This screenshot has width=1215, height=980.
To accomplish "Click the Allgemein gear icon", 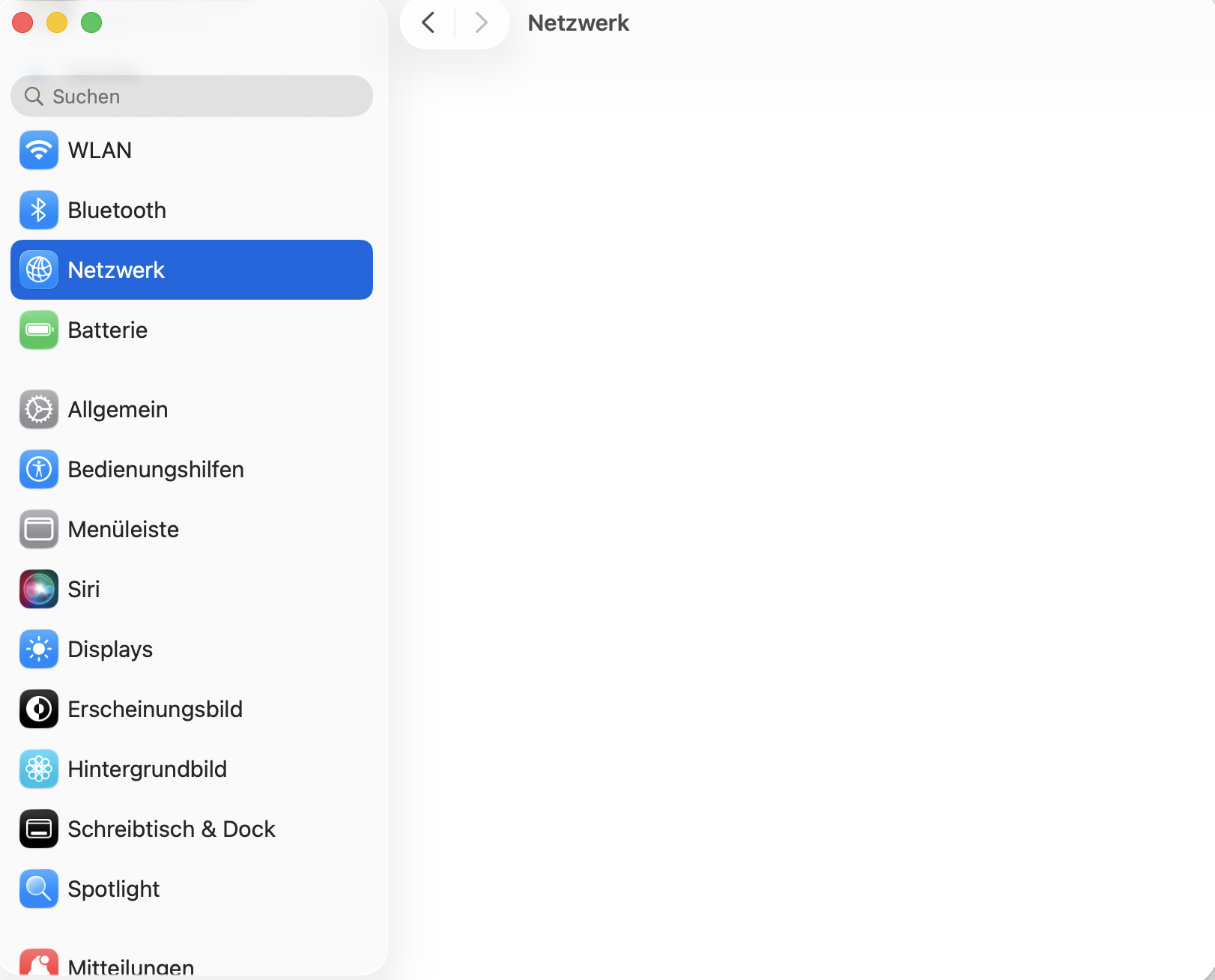I will tap(39, 410).
